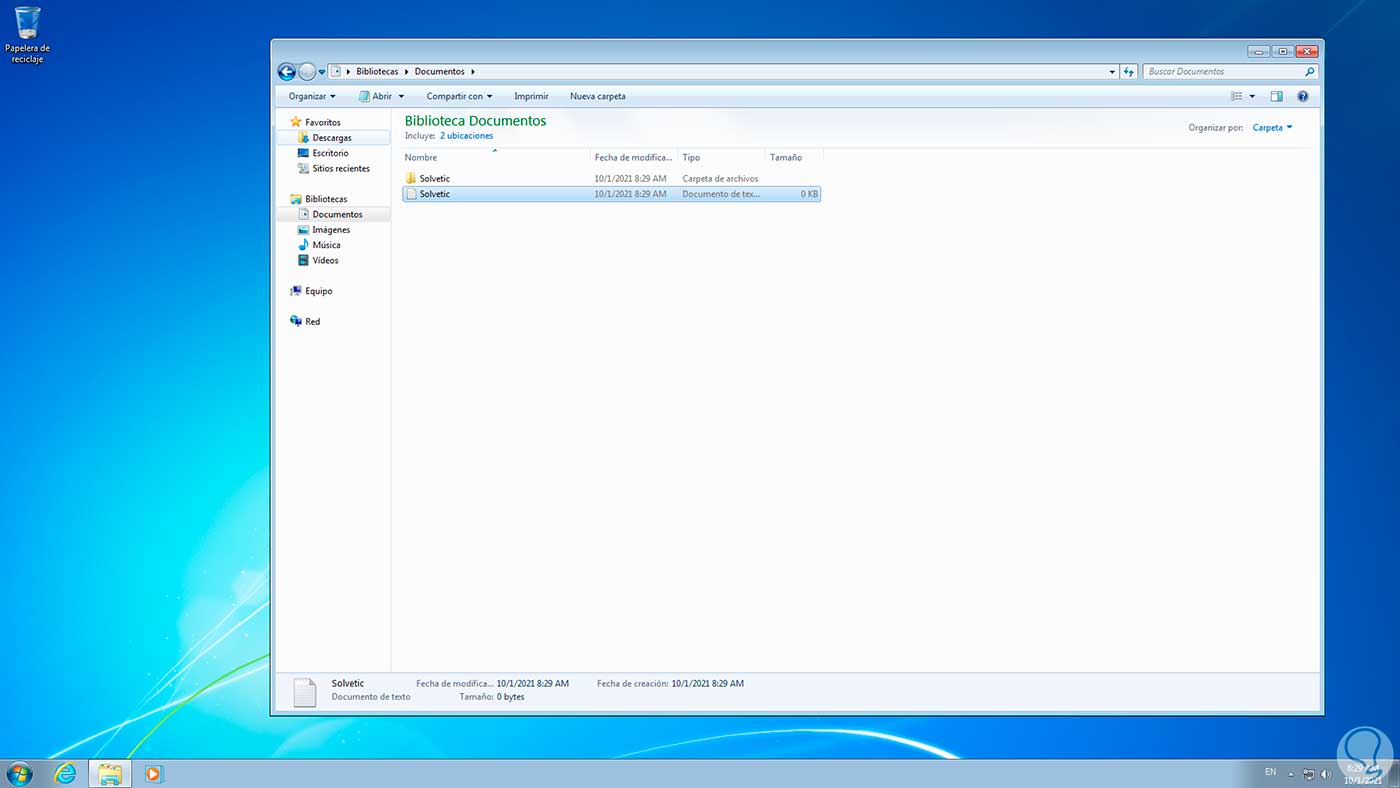Open recent pages dropdown next to Forward
Viewport: 1400px width, 788px height.
pos(322,72)
